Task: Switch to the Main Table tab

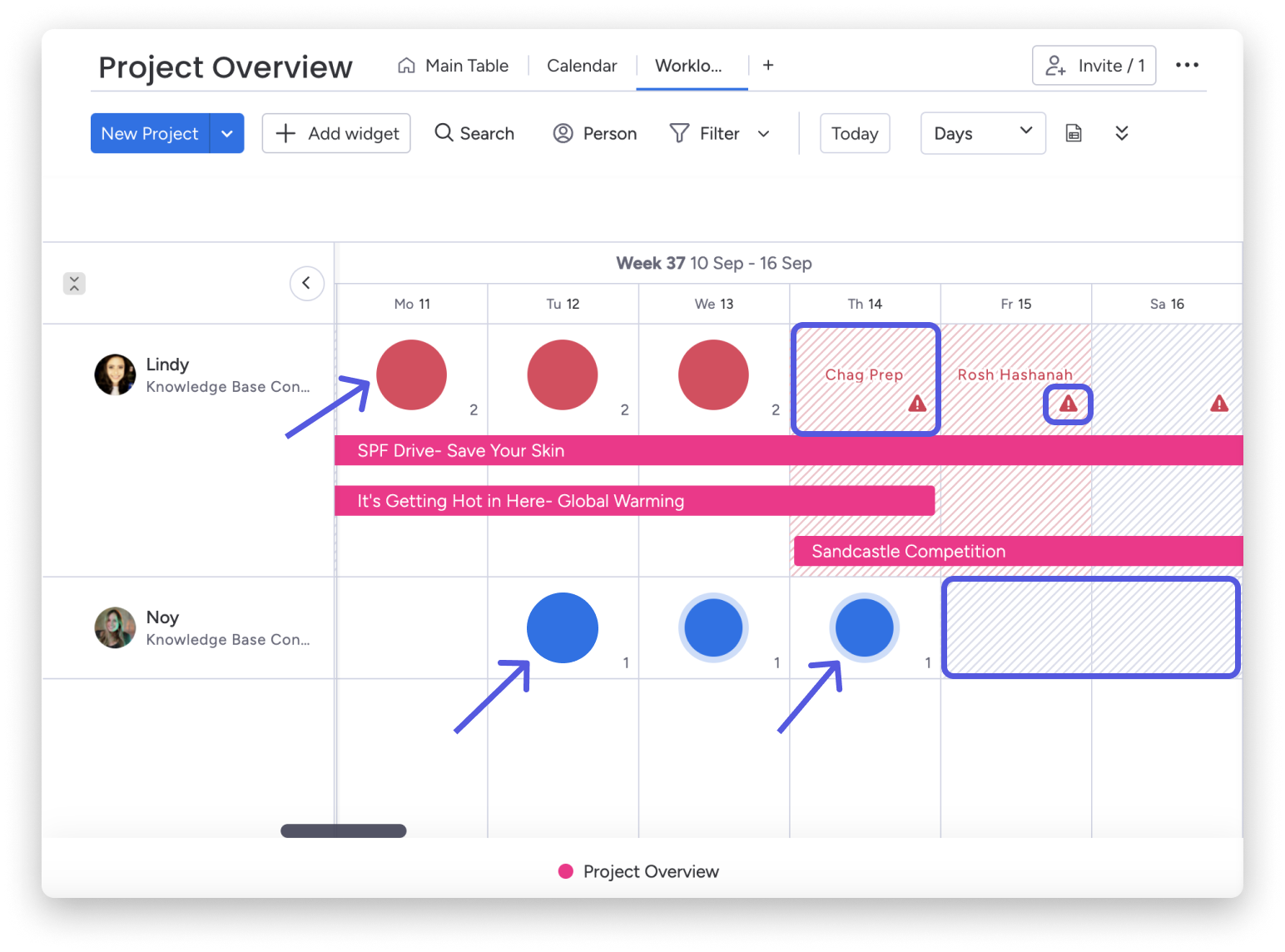Action: pyautogui.click(x=454, y=66)
